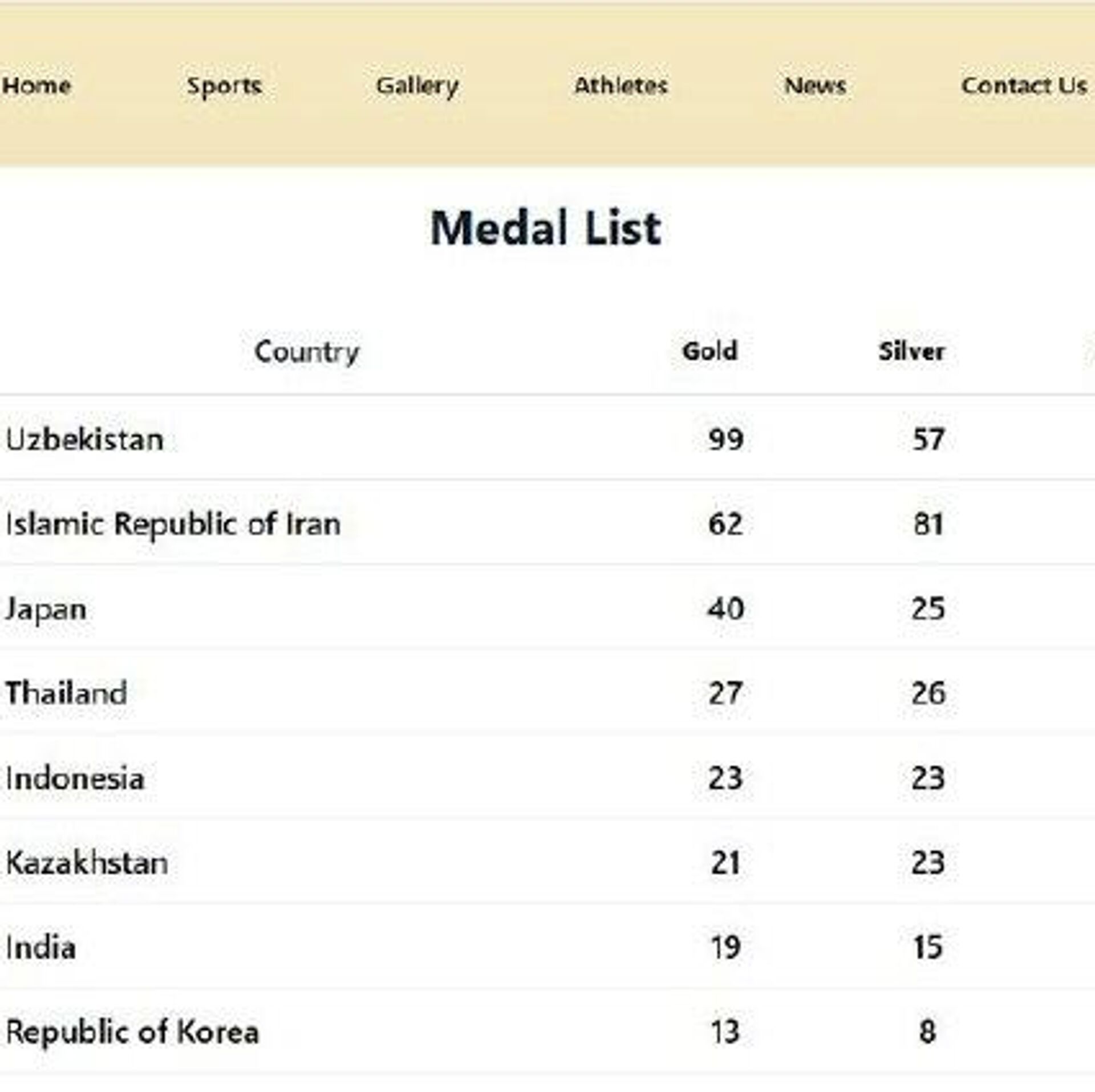Click Uzbekistan's gold count of 99
The width and height of the screenshot is (1095, 1092).
tap(725, 440)
